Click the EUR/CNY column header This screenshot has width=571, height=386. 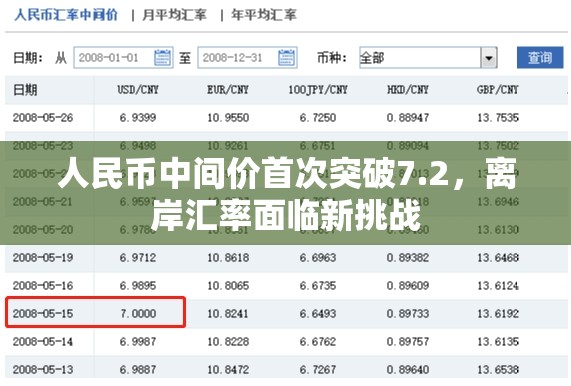(228, 90)
